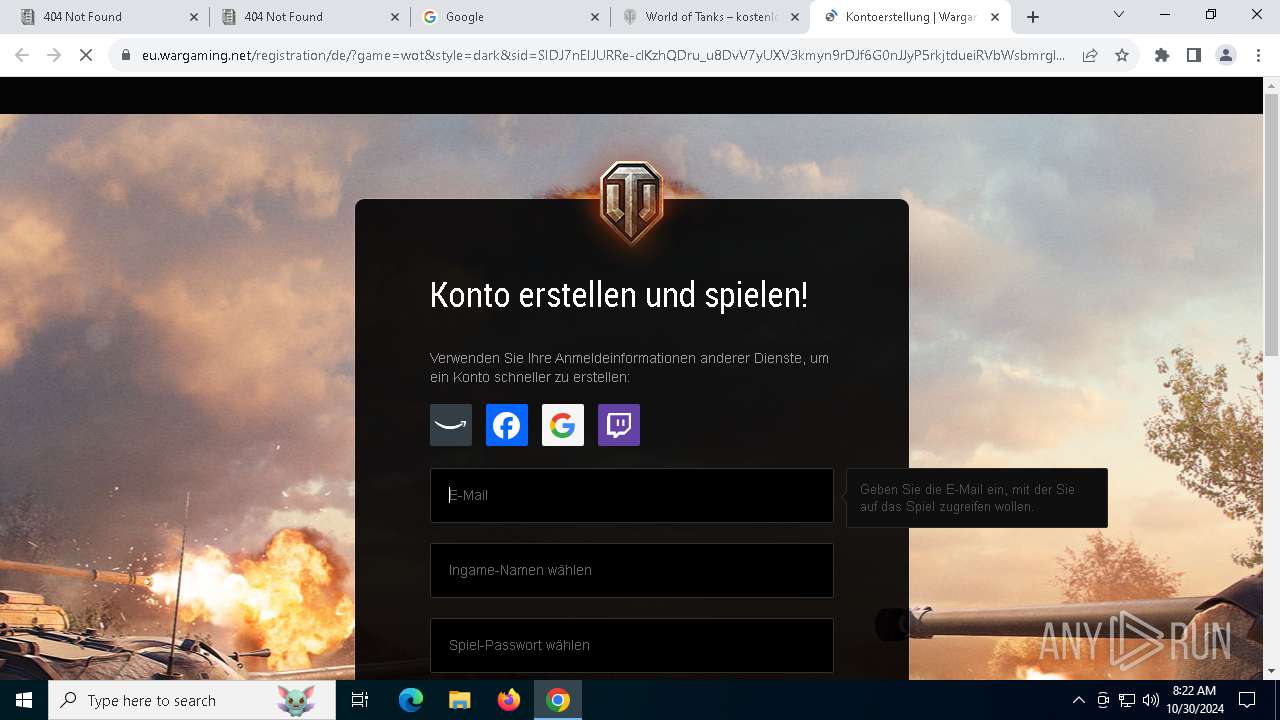Go forward to the next page
The width and height of the screenshot is (1280, 720).
tap(54, 56)
